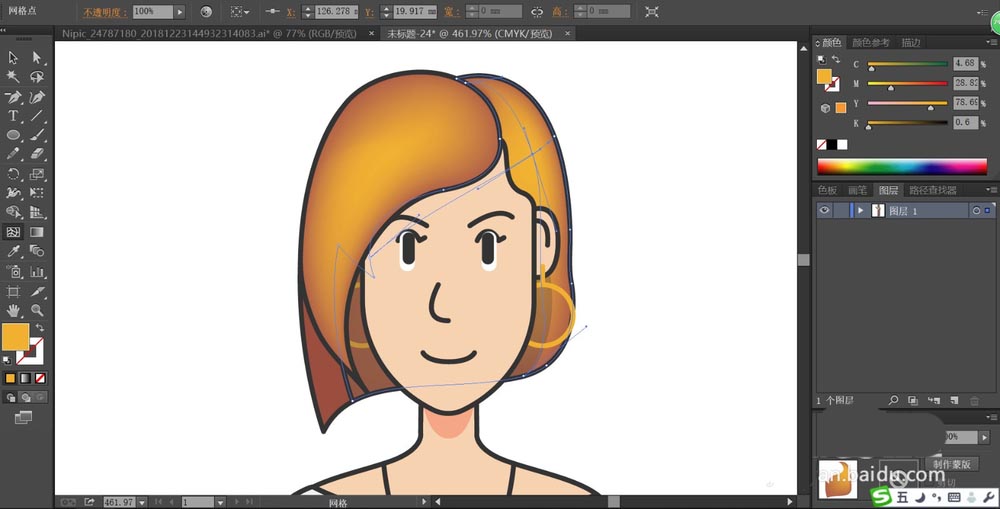Open zoom level dropdown in status bar
Viewport: 1000px width, 509px height.
click(x=142, y=502)
